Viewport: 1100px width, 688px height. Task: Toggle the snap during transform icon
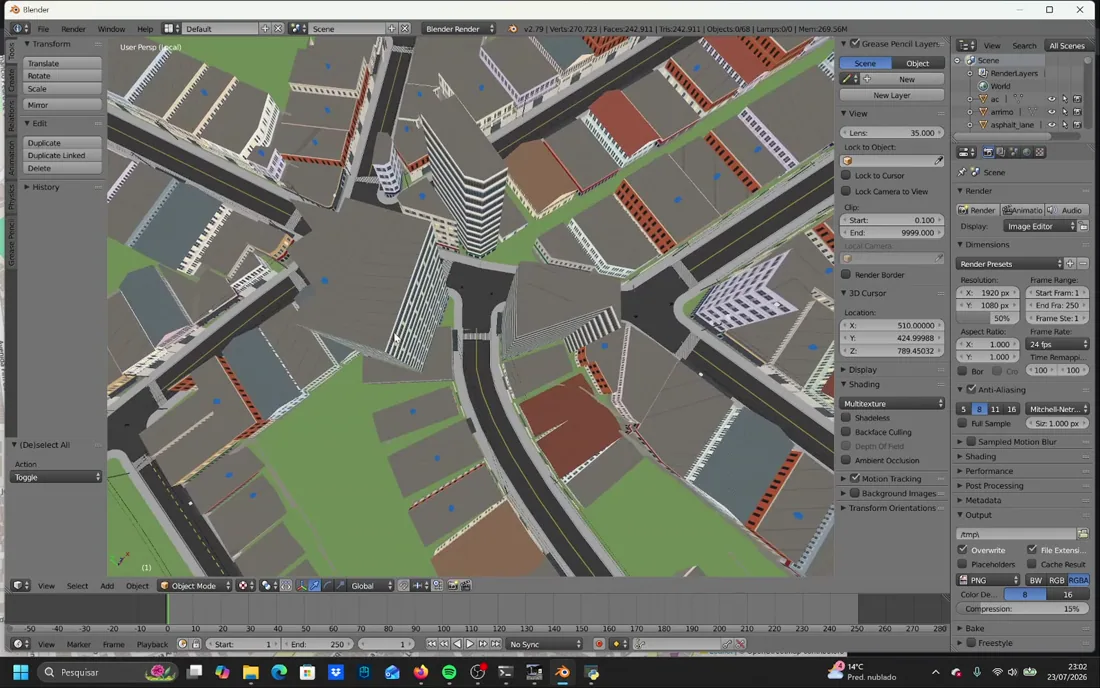point(403,586)
